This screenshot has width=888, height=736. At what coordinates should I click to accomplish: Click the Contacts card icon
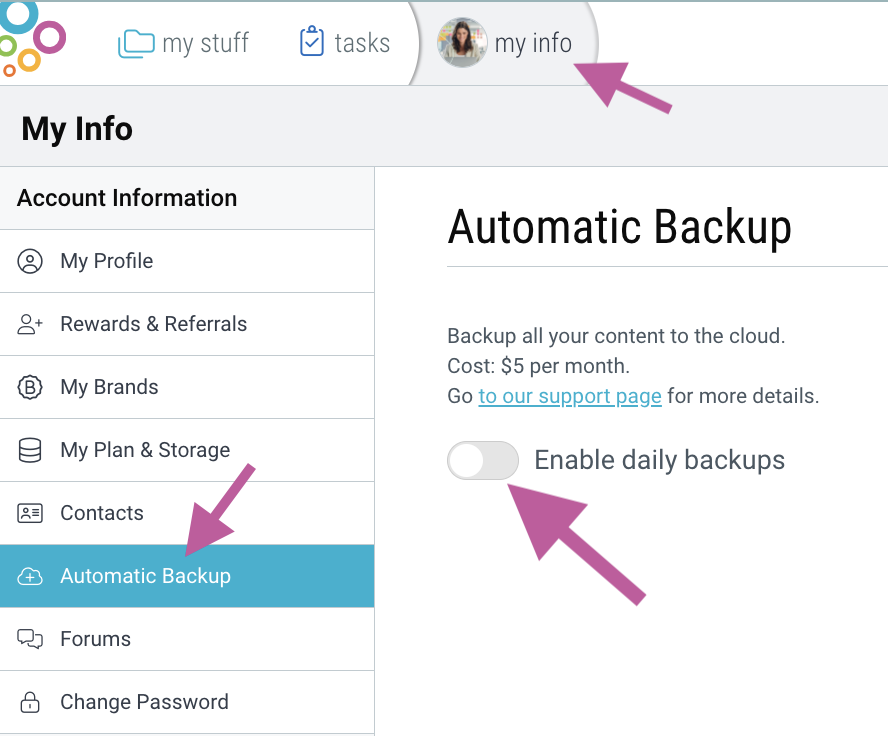click(x=30, y=514)
